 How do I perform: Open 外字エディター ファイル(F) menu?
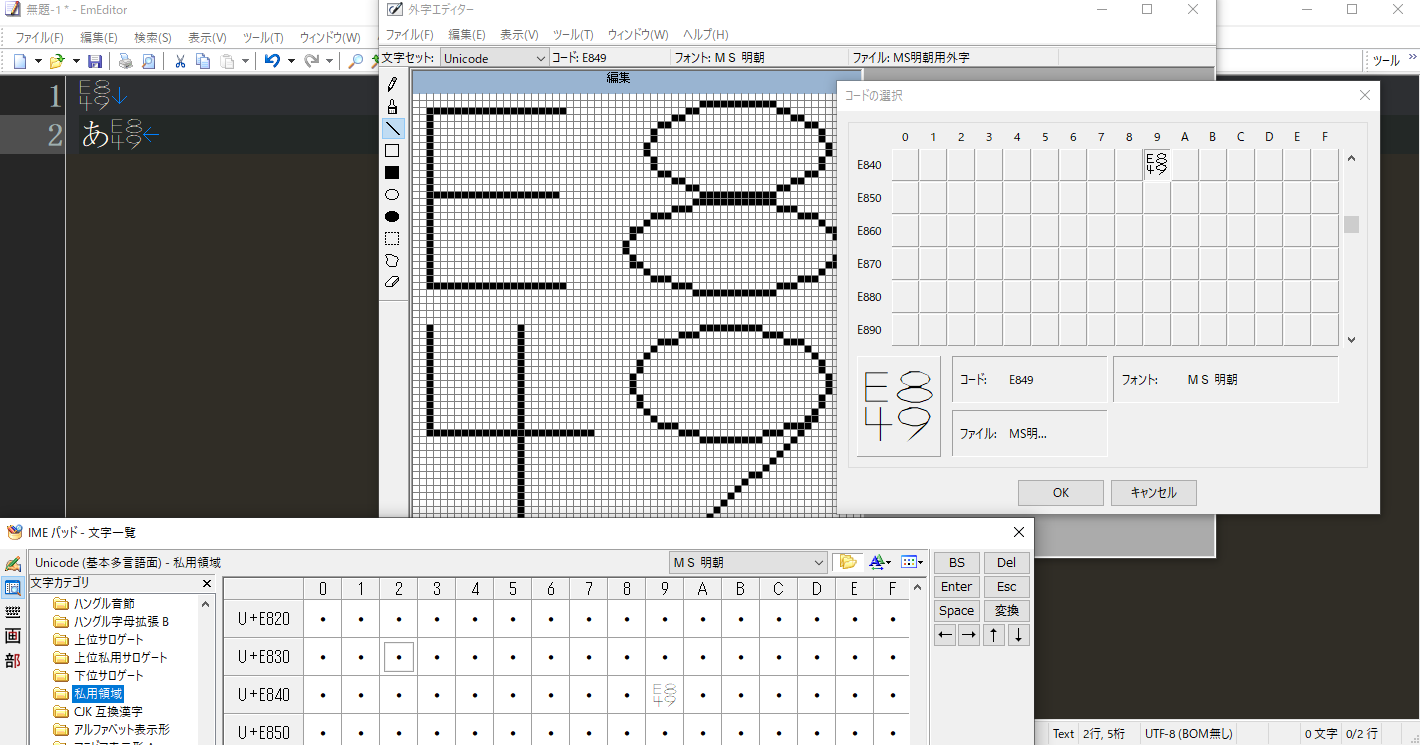coord(410,34)
